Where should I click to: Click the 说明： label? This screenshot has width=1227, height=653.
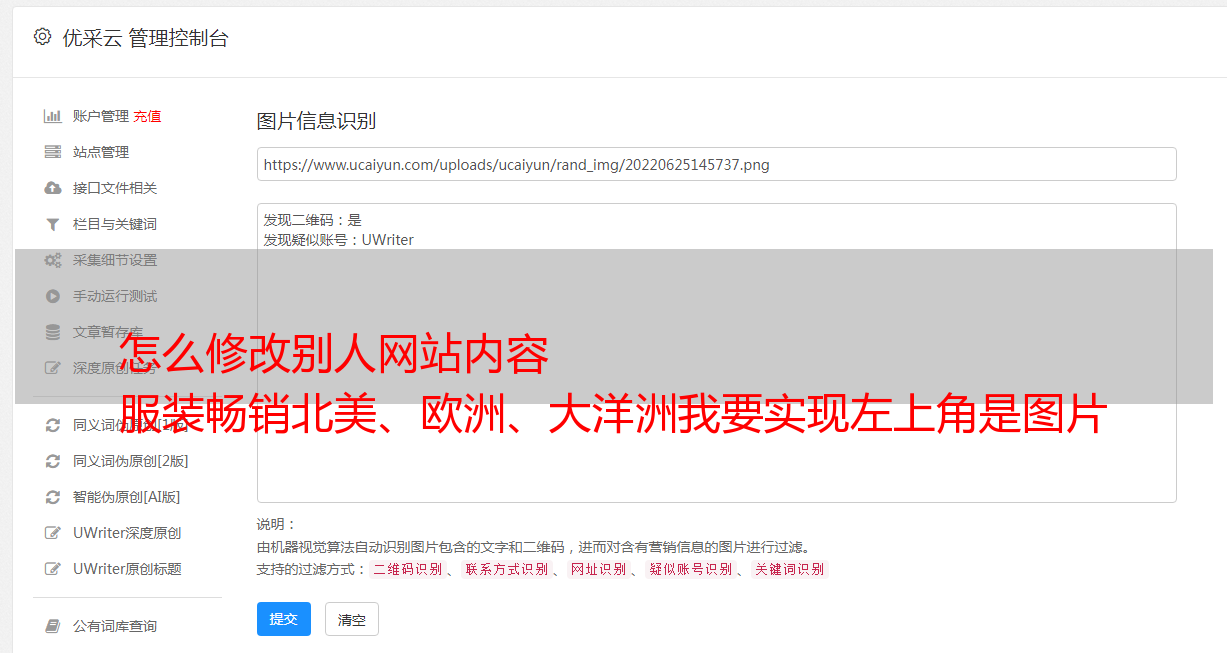[277, 524]
